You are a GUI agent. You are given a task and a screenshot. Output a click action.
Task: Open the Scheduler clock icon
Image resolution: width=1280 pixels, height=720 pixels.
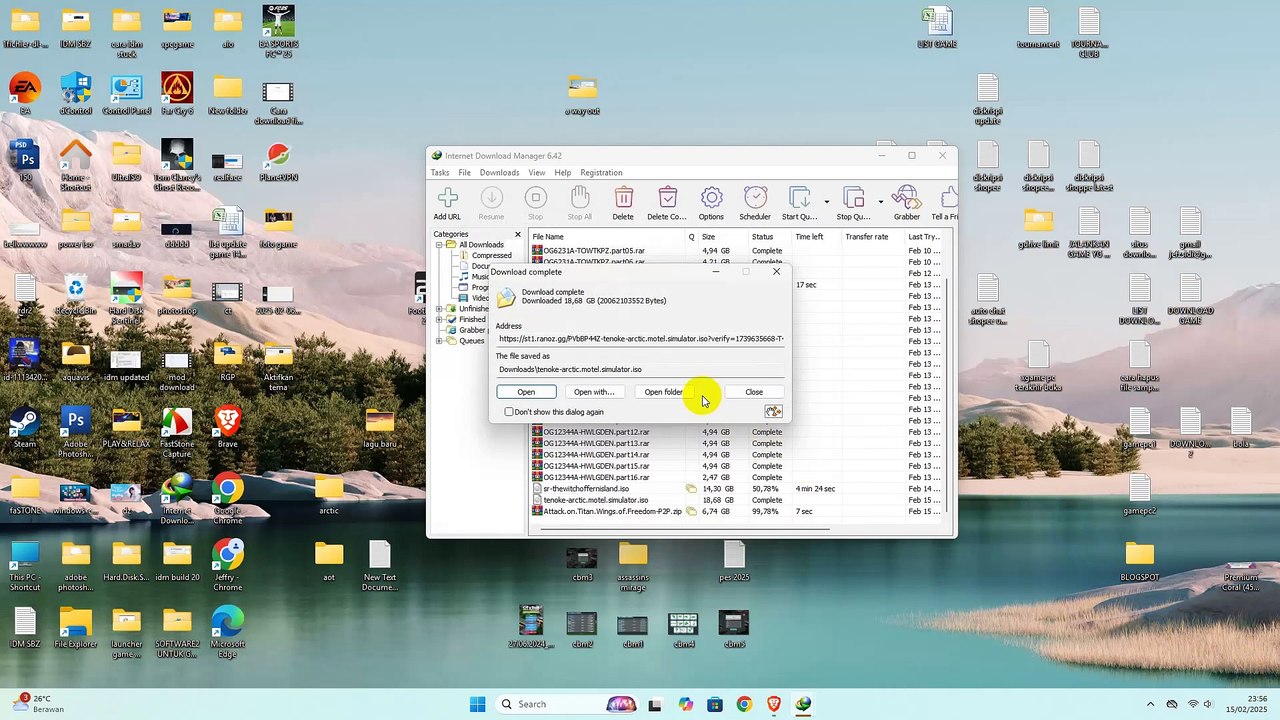click(x=755, y=198)
